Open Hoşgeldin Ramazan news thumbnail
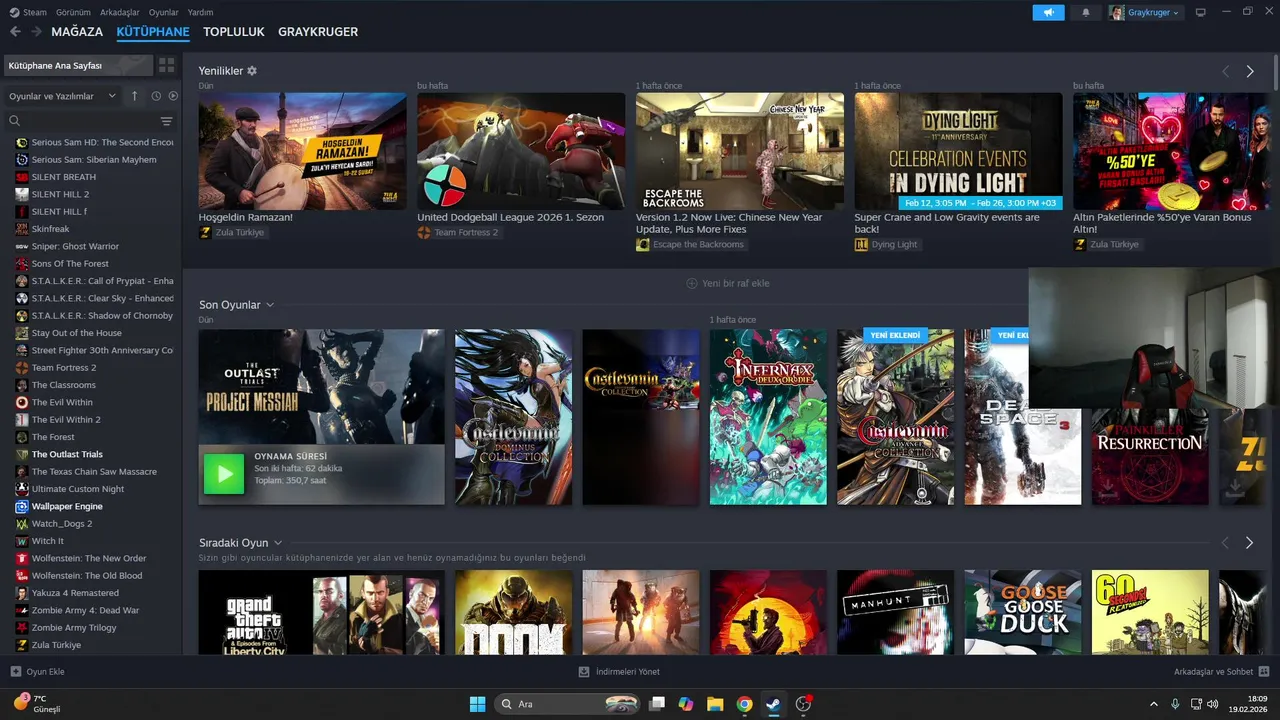The image size is (1280, 720). (302, 151)
